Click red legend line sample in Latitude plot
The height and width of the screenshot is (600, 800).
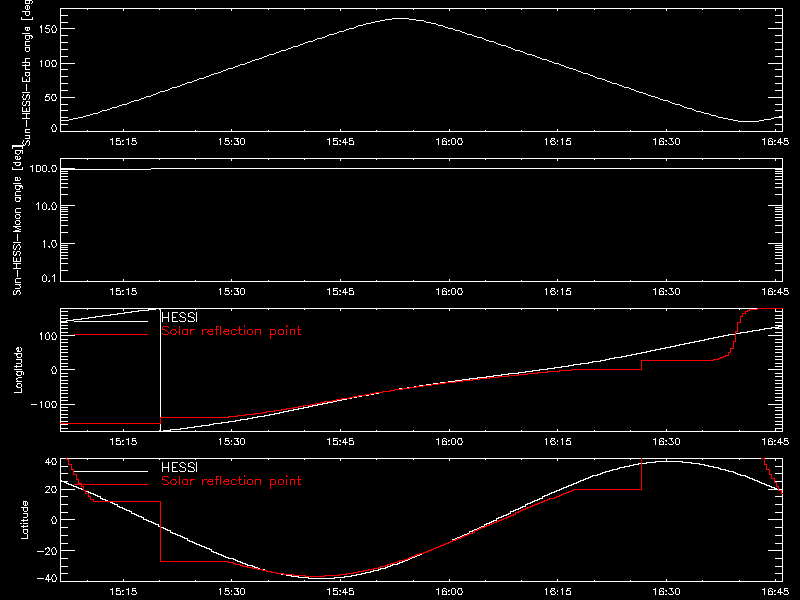[111, 485]
